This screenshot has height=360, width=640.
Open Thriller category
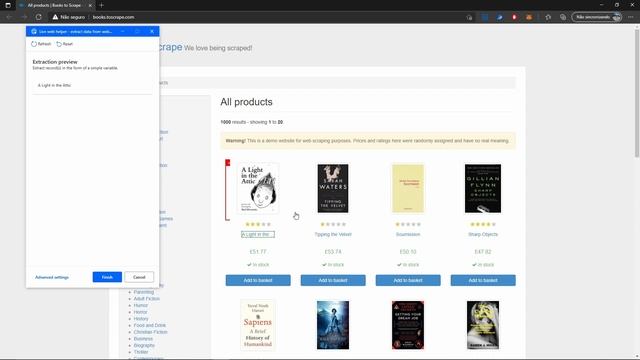141,352
